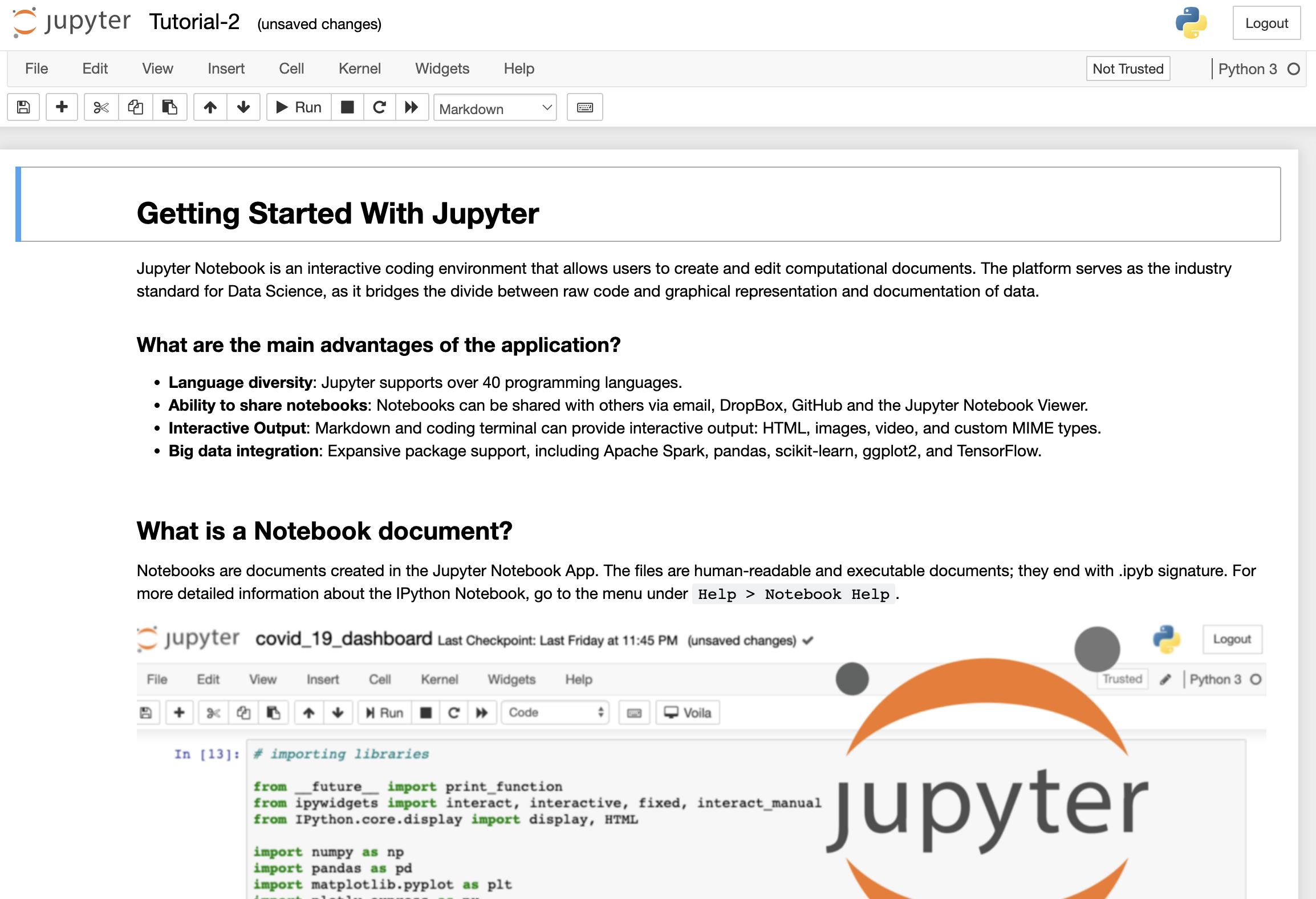This screenshot has height=899, width=1316.
Task: Click the Run cell button
Action: point(298,108)
